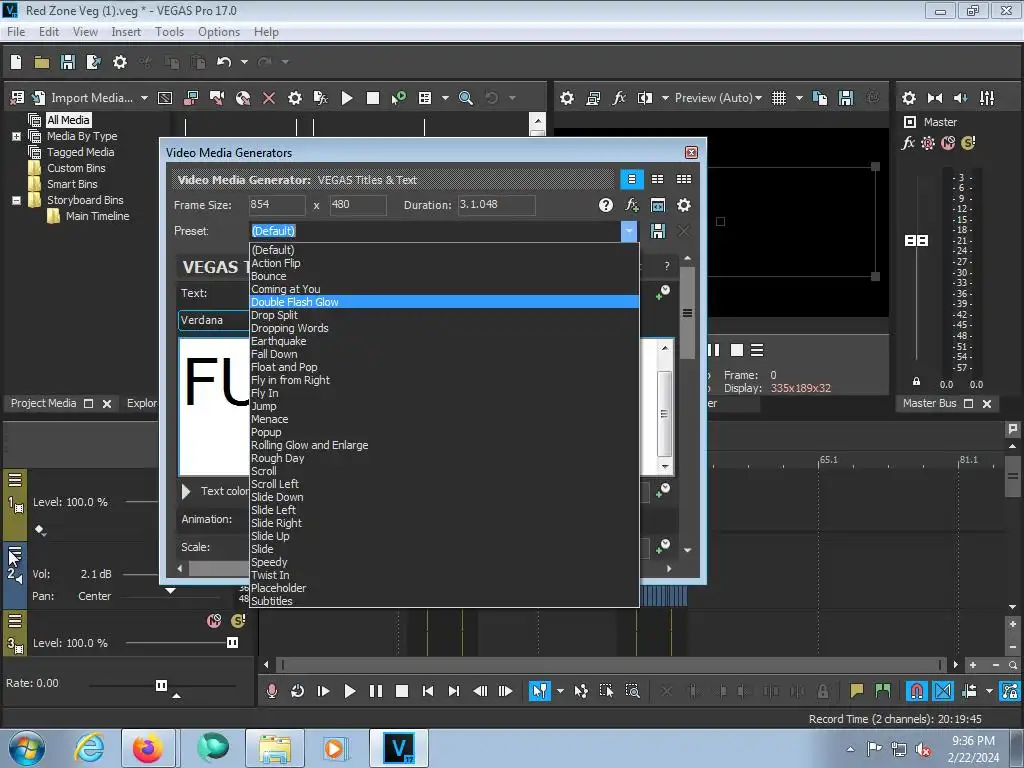Open the View menu
The width and height of the screenshot is (1024, 768).
[85, 31]
